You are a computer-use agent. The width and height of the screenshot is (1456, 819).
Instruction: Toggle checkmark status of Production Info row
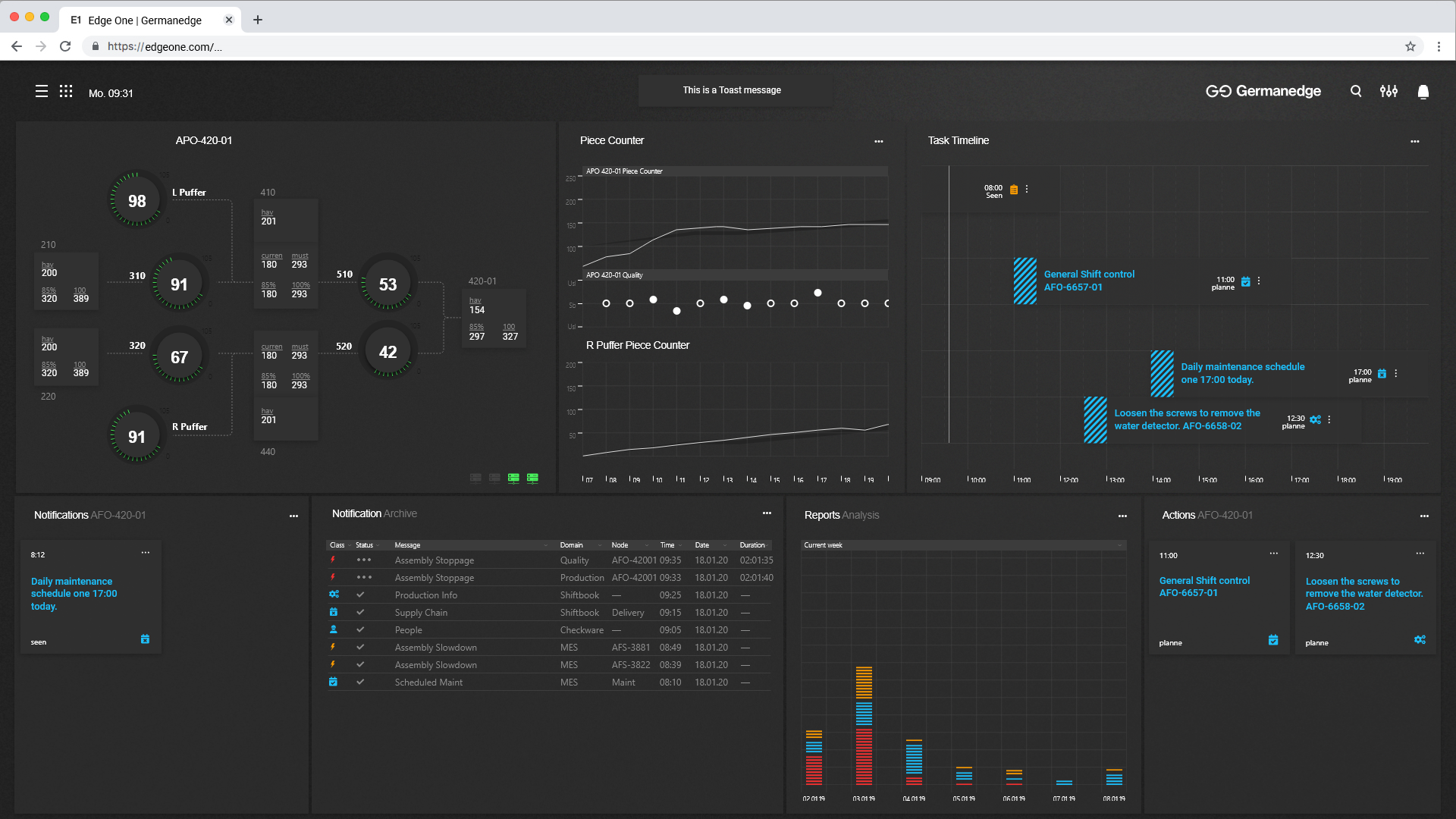pos(360,595)
